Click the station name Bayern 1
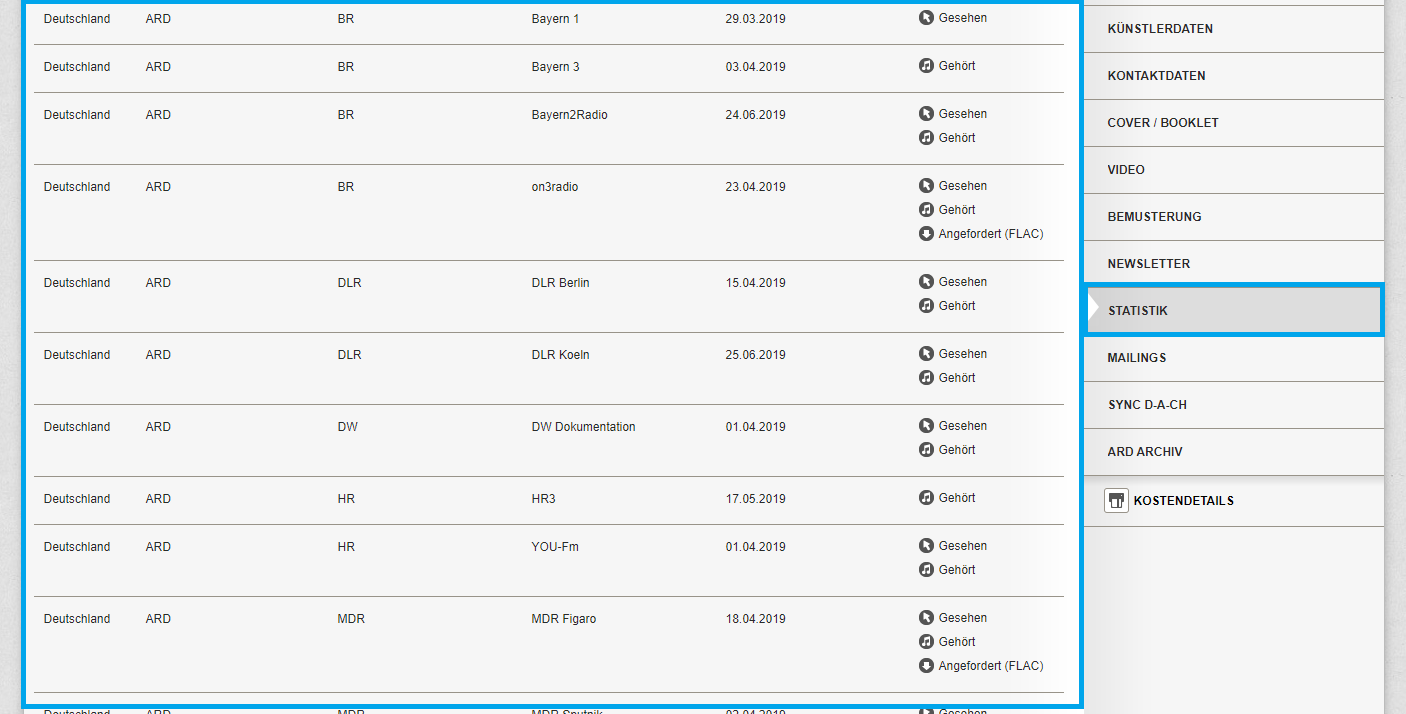Screen dimensions: 1406x714 click(555, 19)
